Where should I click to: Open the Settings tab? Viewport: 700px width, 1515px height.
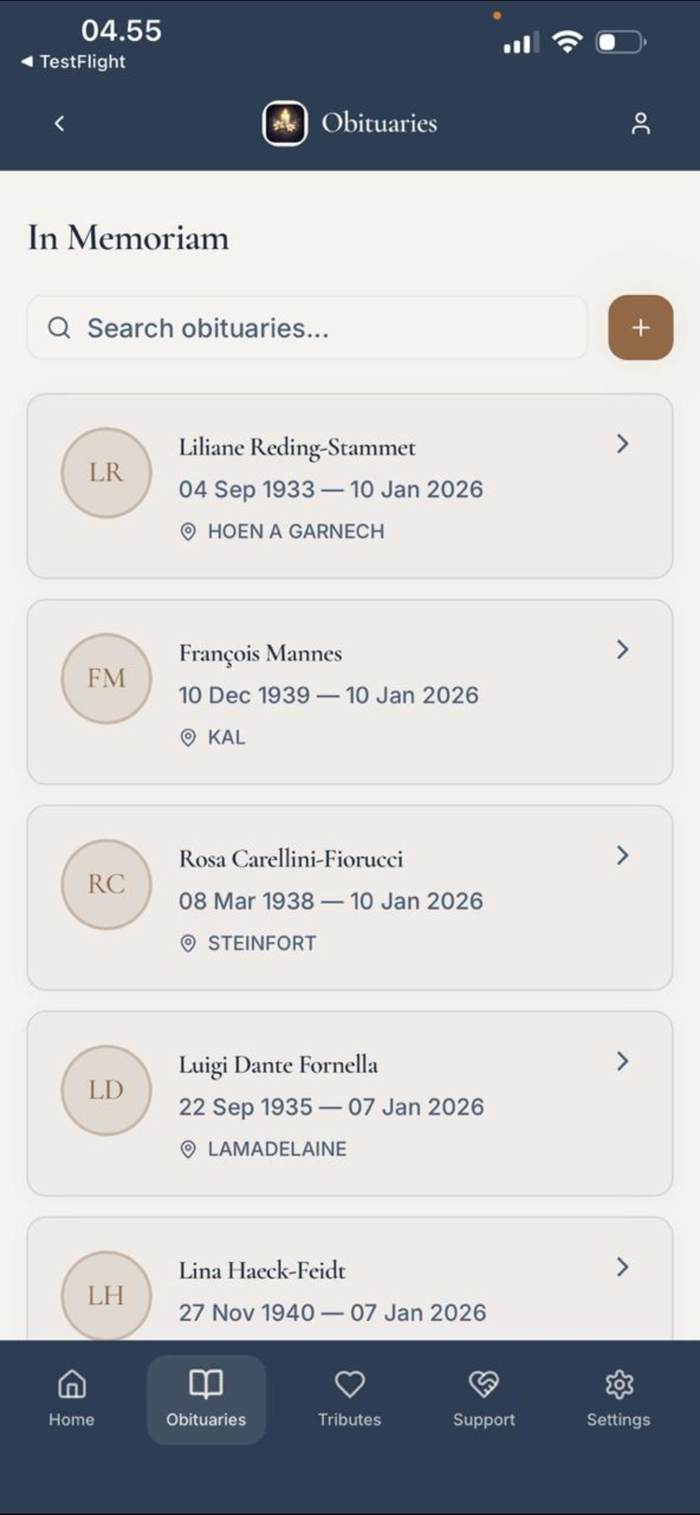[x=618, y=1398]
